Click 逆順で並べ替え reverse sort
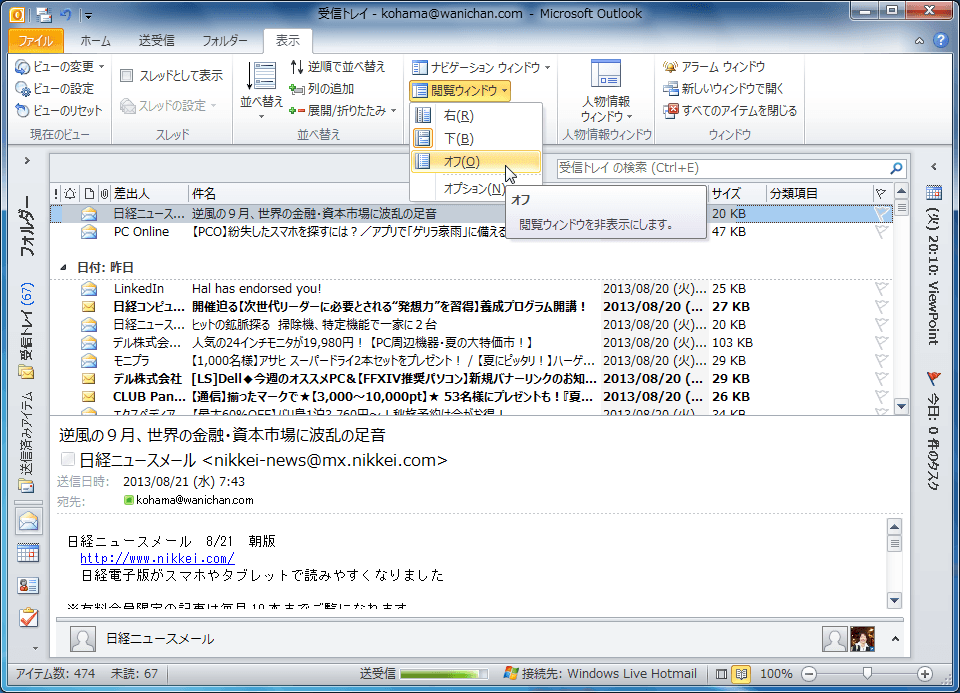Screen dimensions: 960x693 pos(338,66)
